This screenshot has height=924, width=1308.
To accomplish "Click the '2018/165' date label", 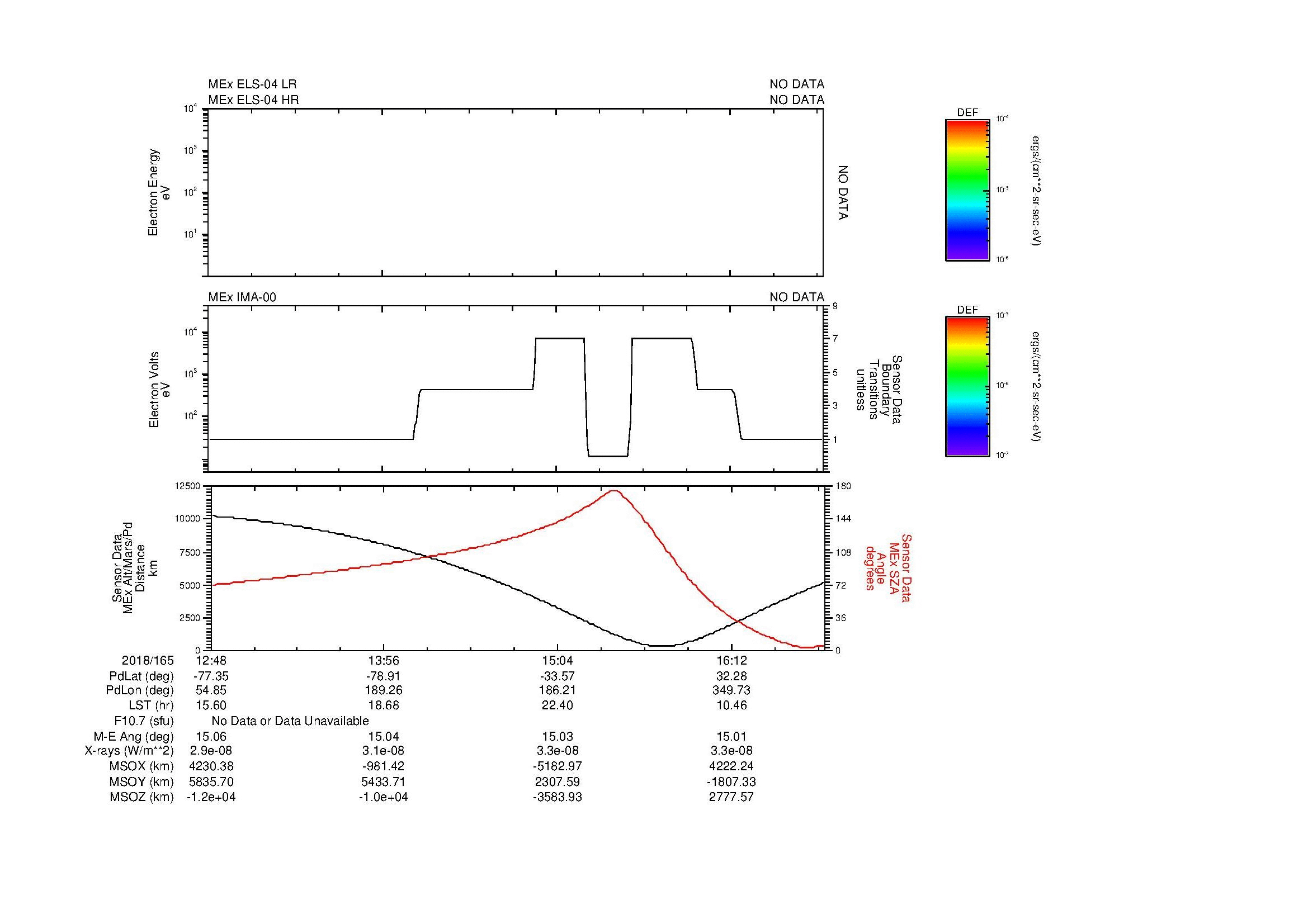I will coord(148,660).
